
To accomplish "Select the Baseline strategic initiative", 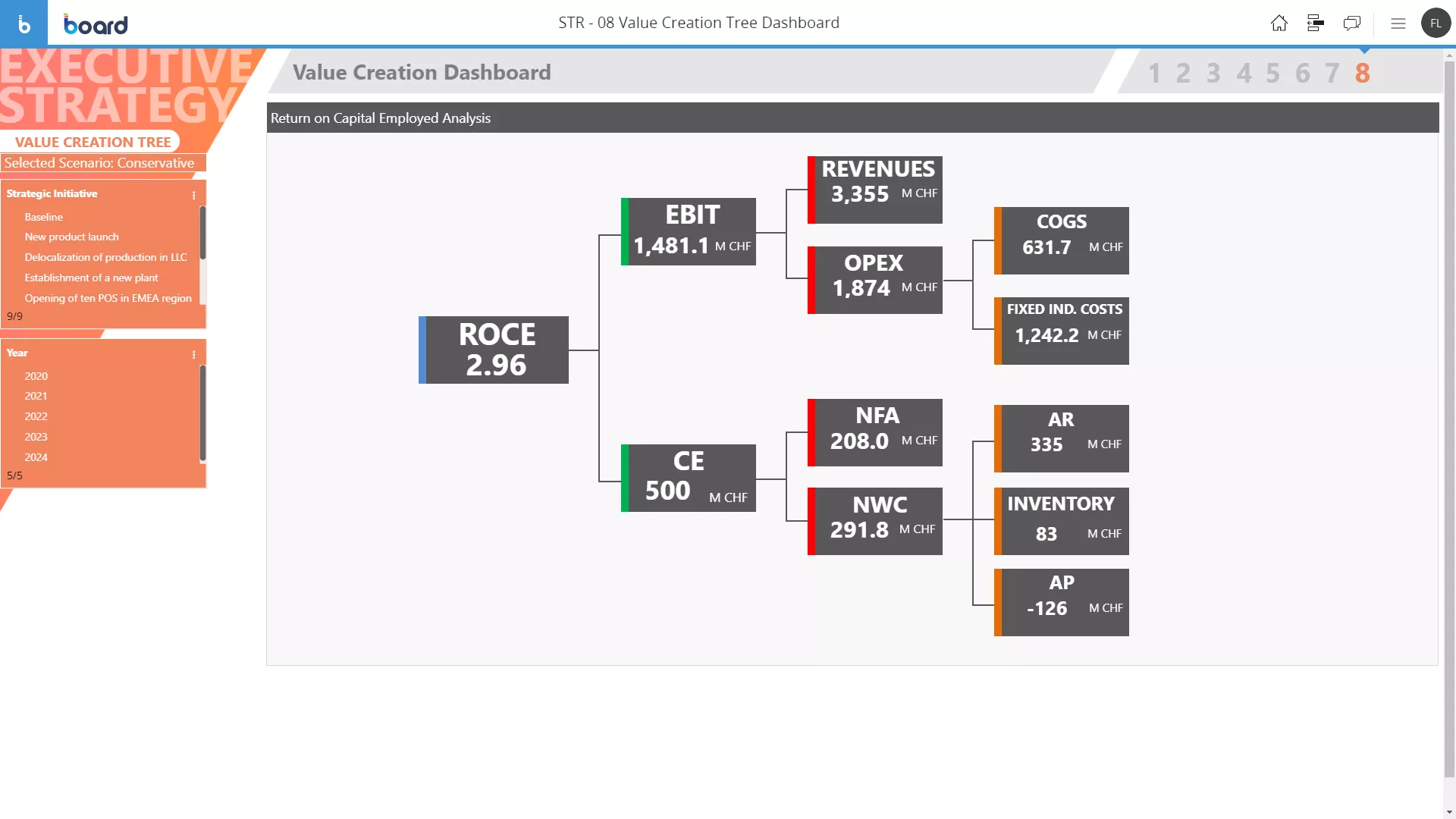I will [x=43, y=216].
